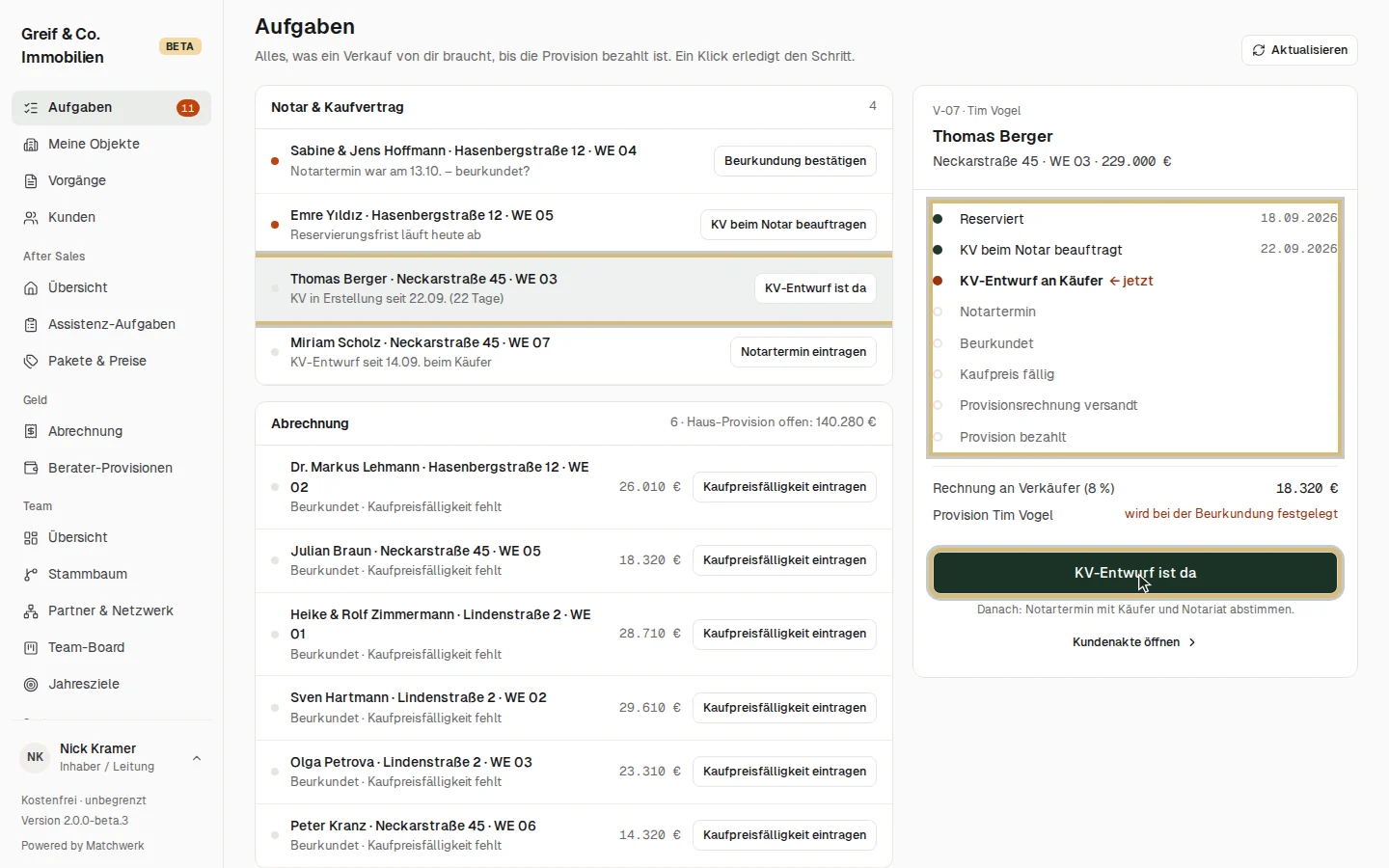This screenshot has height=868, width=1389.
Task: Go to the Kunden menu item
Action: (112, 218)
